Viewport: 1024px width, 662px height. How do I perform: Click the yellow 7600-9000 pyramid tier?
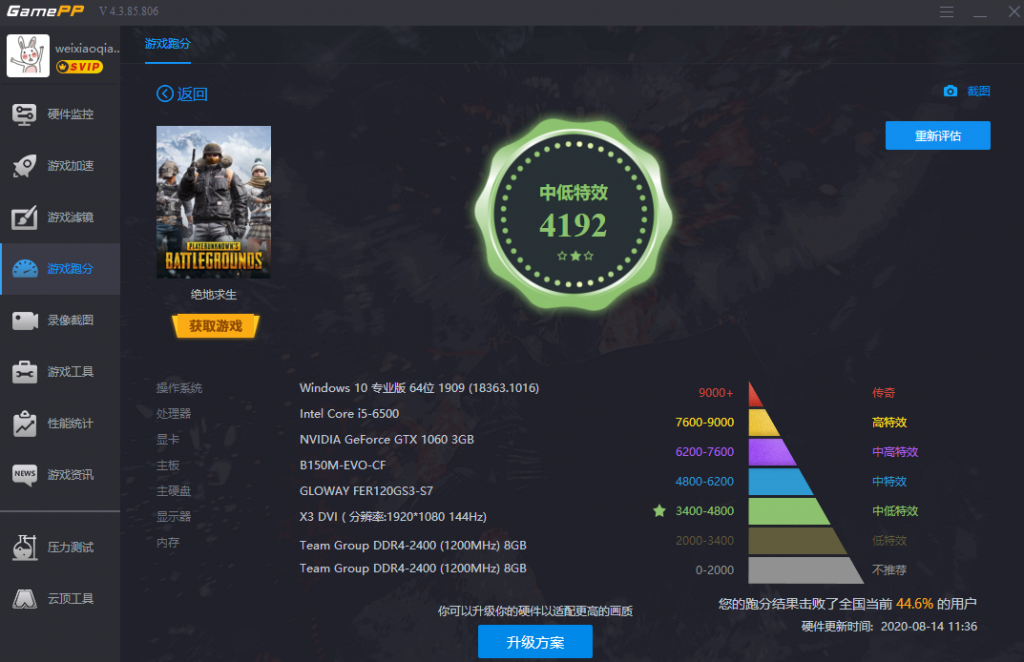pyautogui.click(x=764, y=422)
